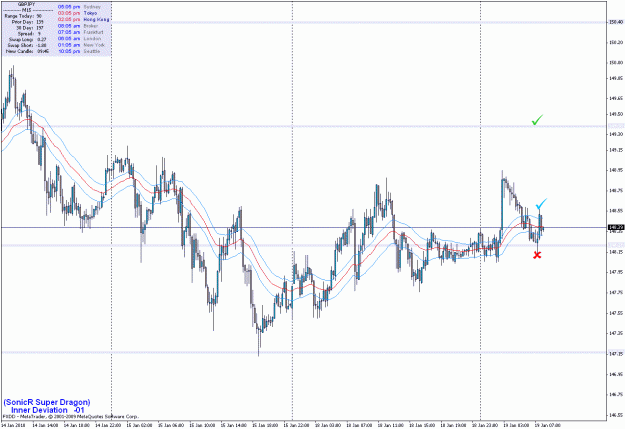The width and height of the screenshot is (625, 429).
Task: Click the 14 Jan 14:00 time axis label
Action: click(x=45, y=425)
